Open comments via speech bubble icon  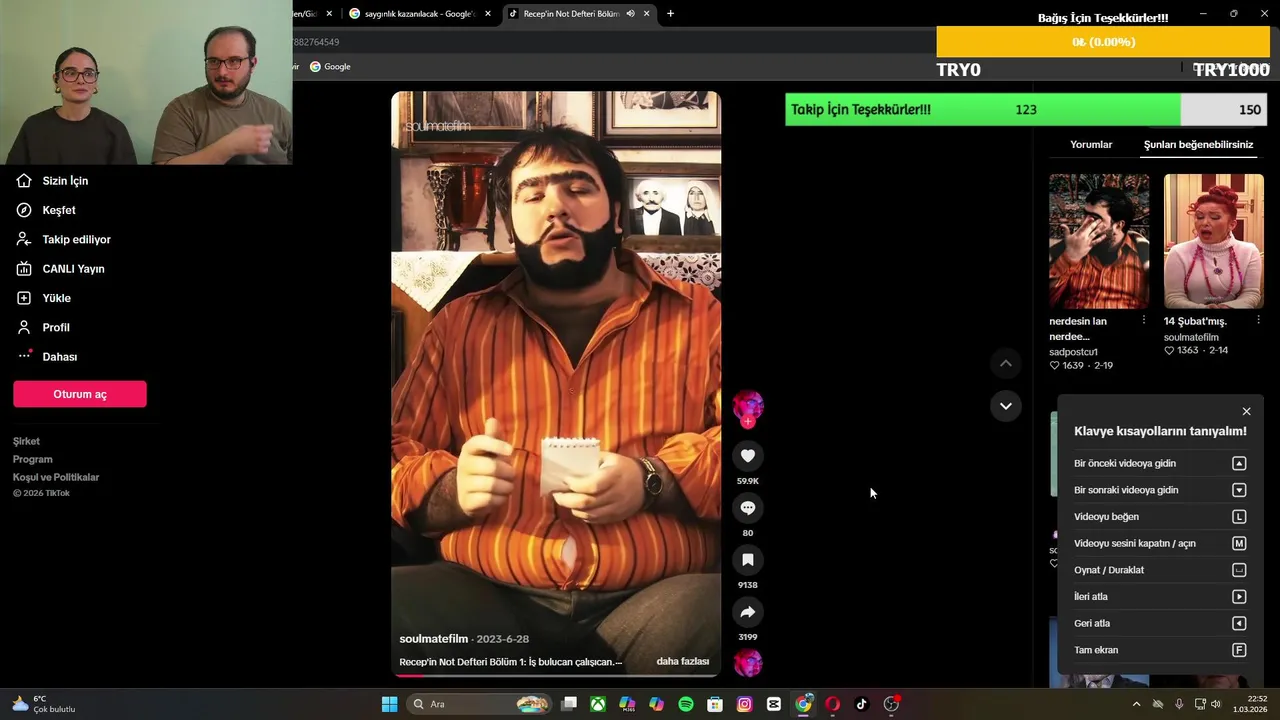pyautogui.click(x=747, y=508)
